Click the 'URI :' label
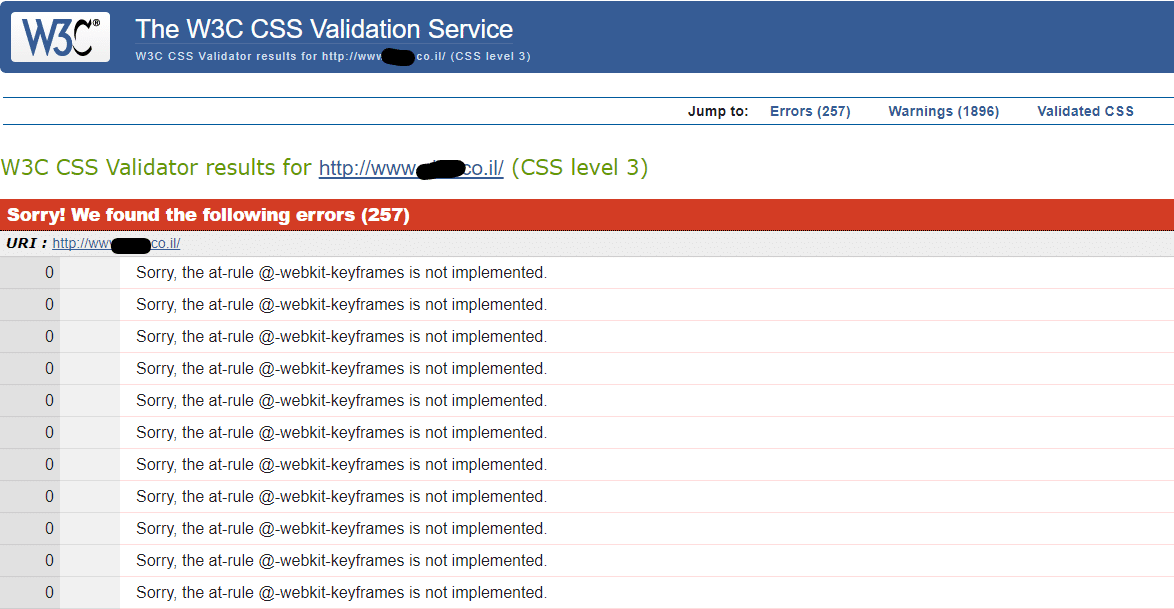This screenshot has width=1174, height=609. (27, 243)
